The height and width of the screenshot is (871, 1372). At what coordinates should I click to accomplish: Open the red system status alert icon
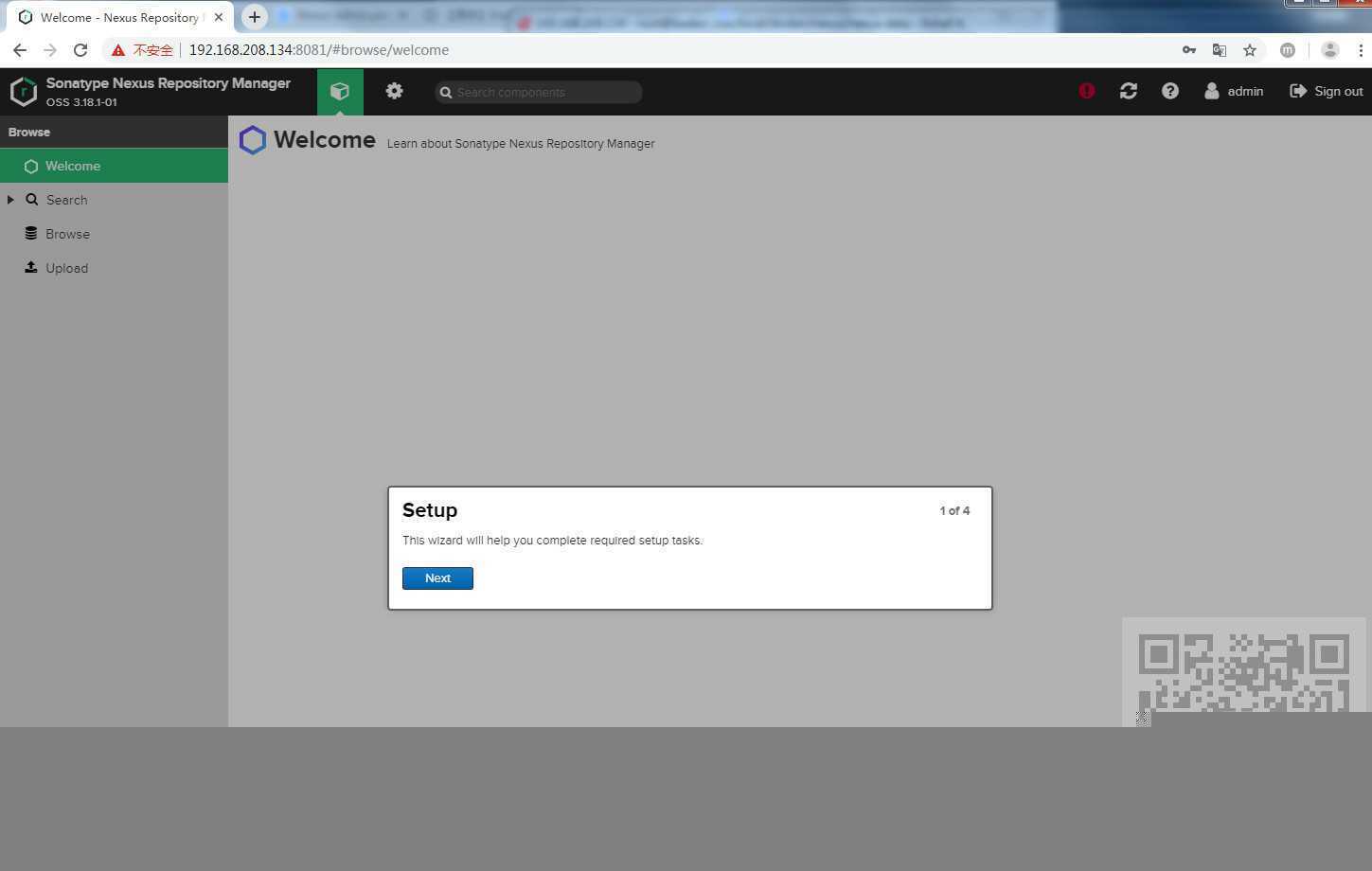click(1087, 91)
